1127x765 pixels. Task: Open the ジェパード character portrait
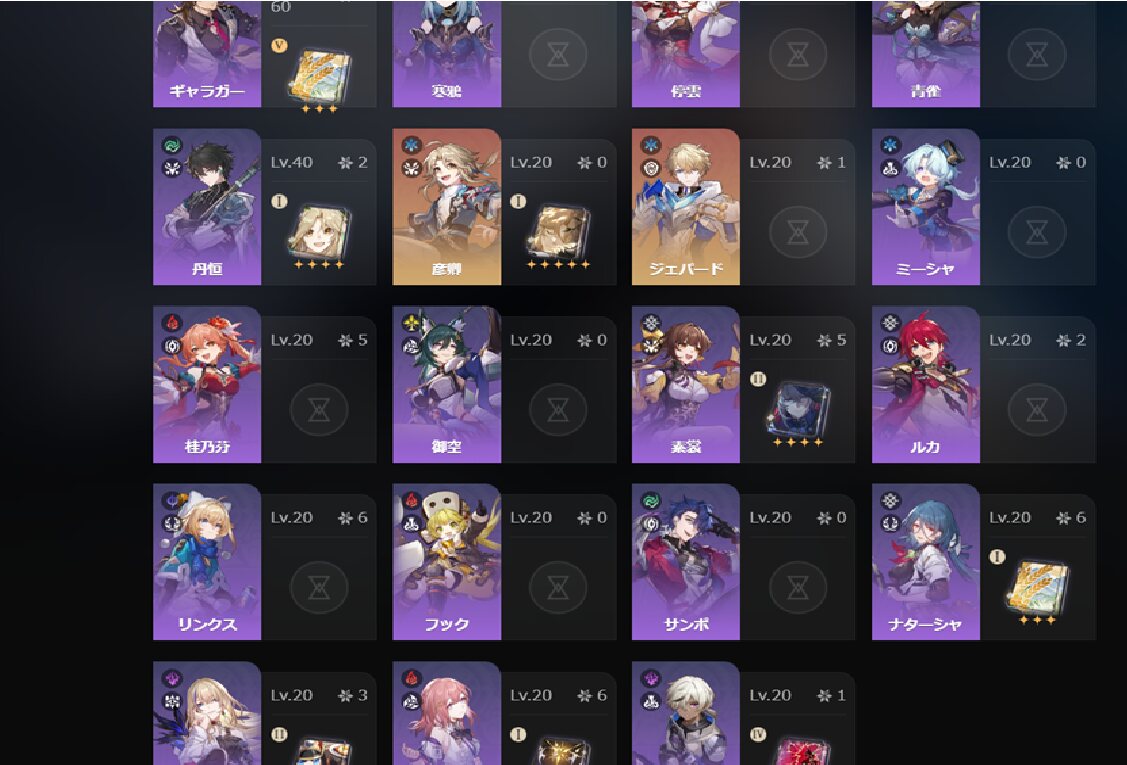coord(686,207)
